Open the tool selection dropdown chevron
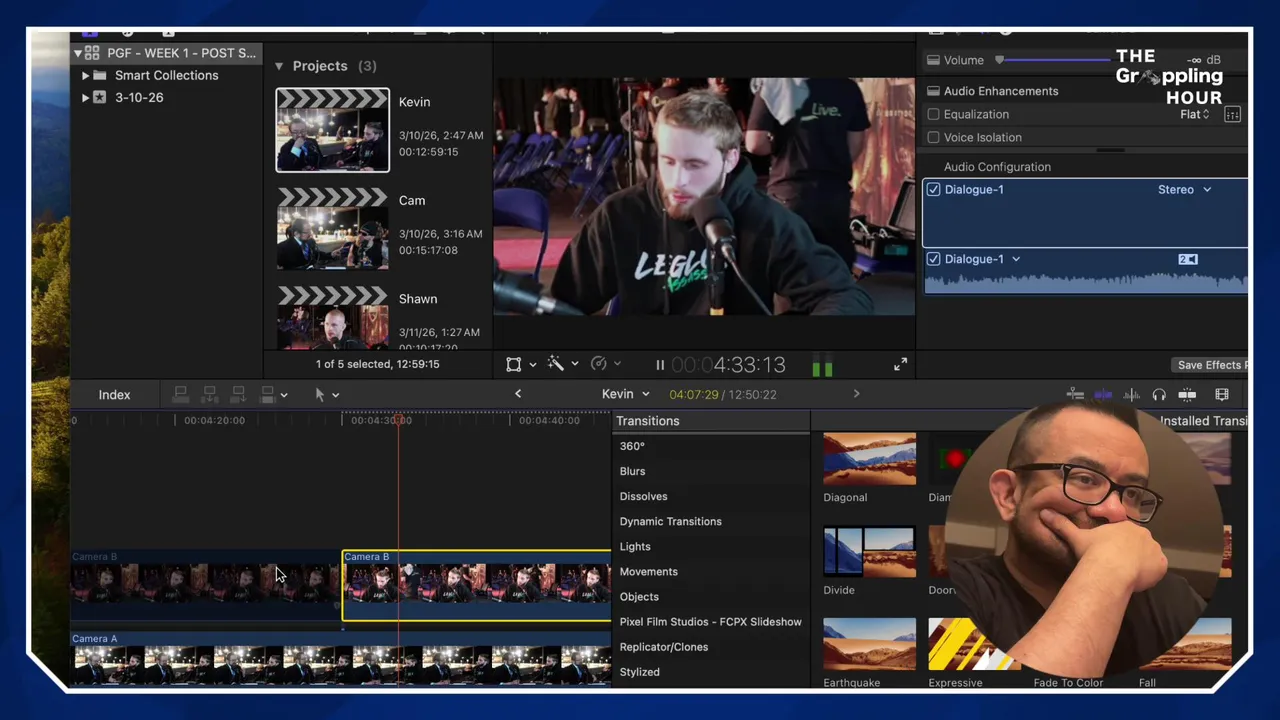 coord(335,395)
